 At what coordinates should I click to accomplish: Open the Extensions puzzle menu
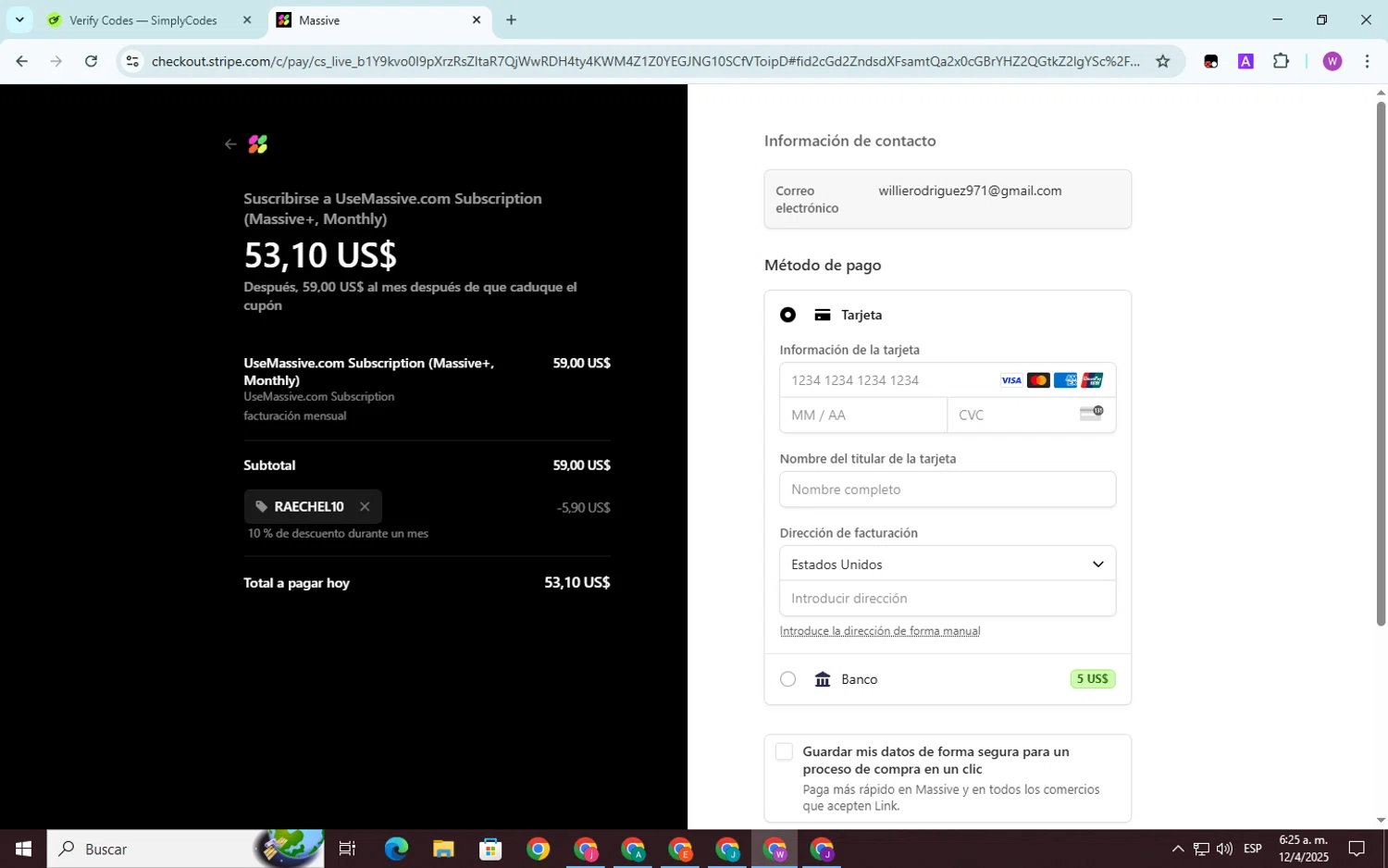(1281, 61)
